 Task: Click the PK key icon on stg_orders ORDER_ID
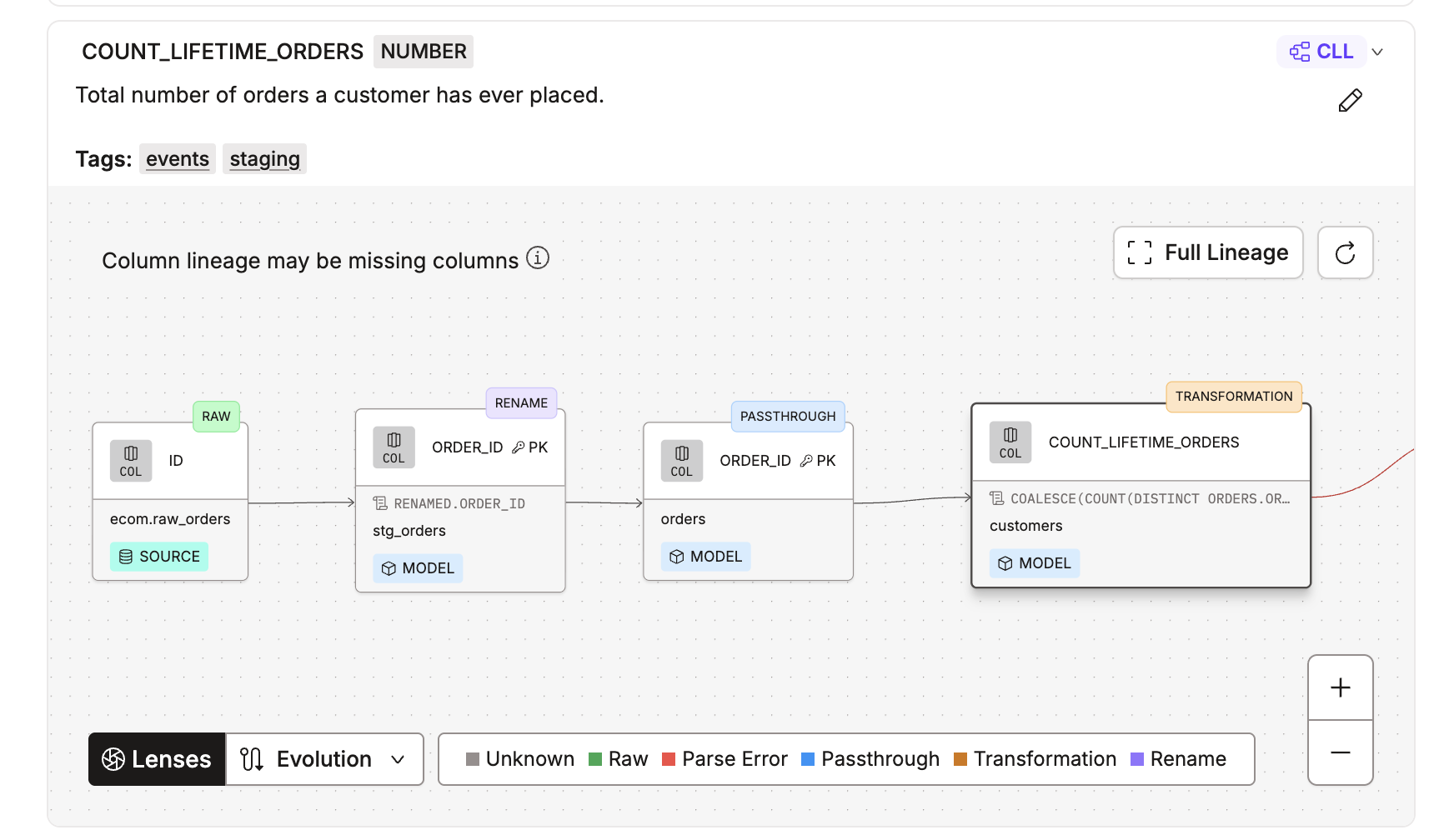[518, 447]
